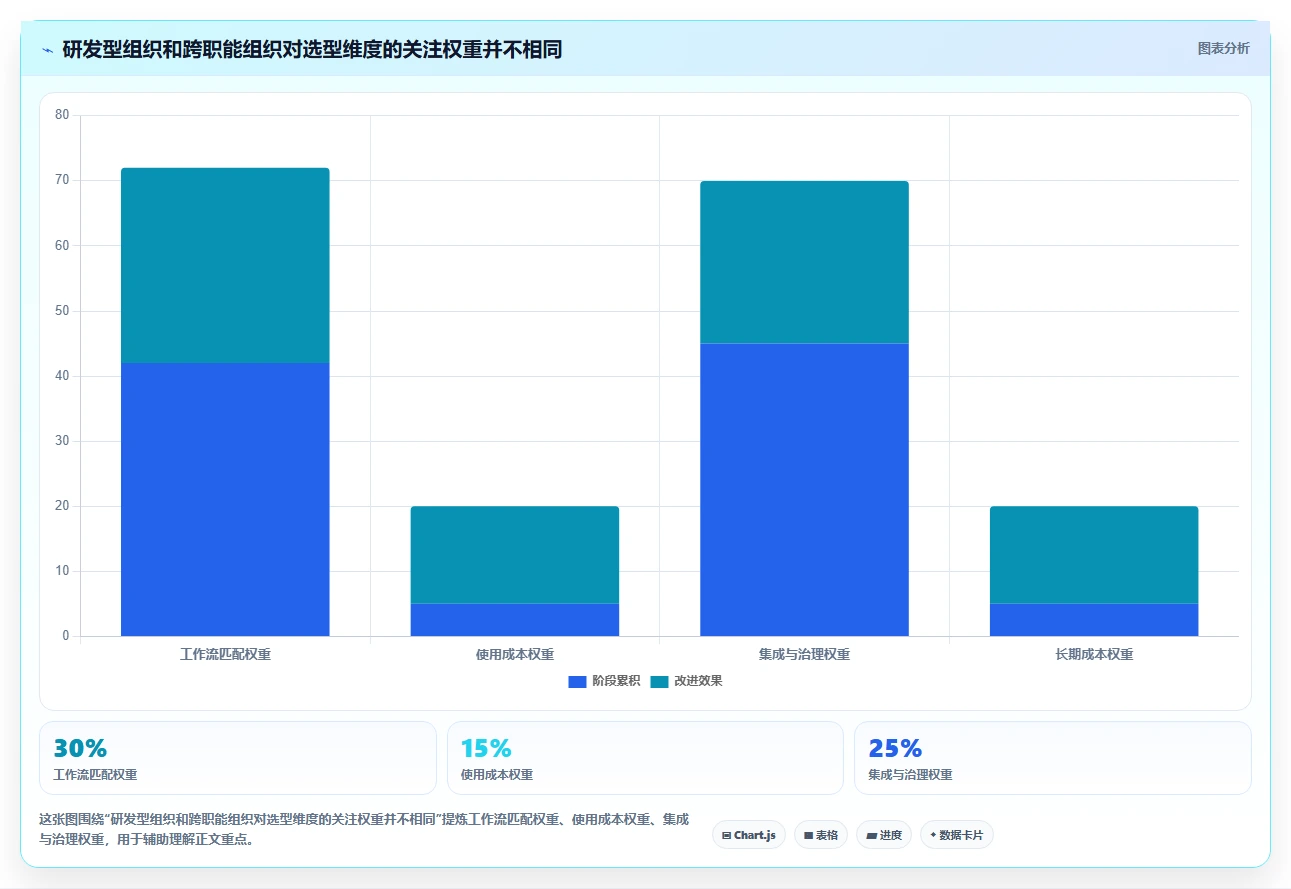Click the y-axis value 80
The width and height of the screenshot is (1291, 889).
(x=62, y=115)
